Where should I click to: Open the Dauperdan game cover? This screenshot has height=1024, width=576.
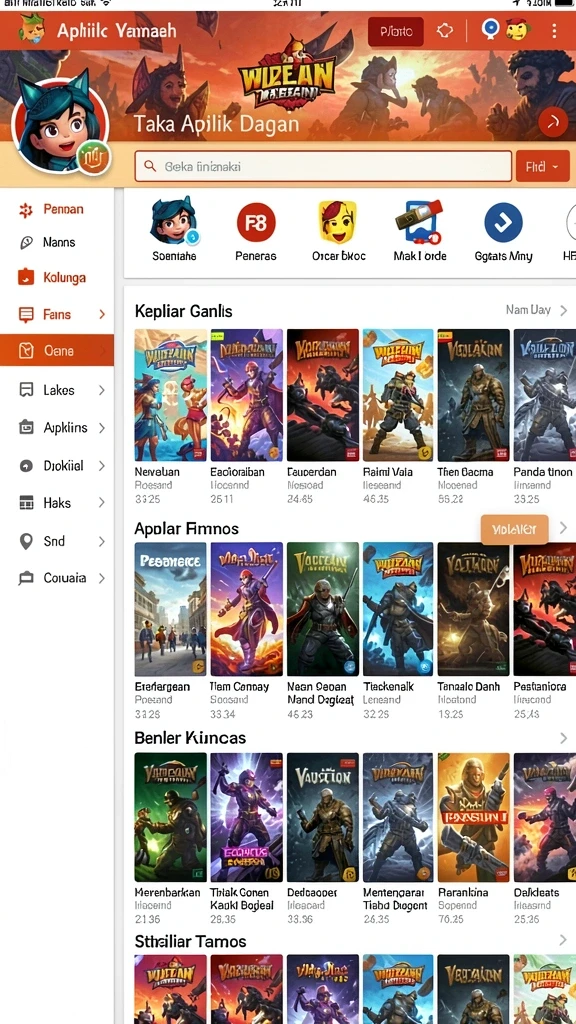[323, 395]
